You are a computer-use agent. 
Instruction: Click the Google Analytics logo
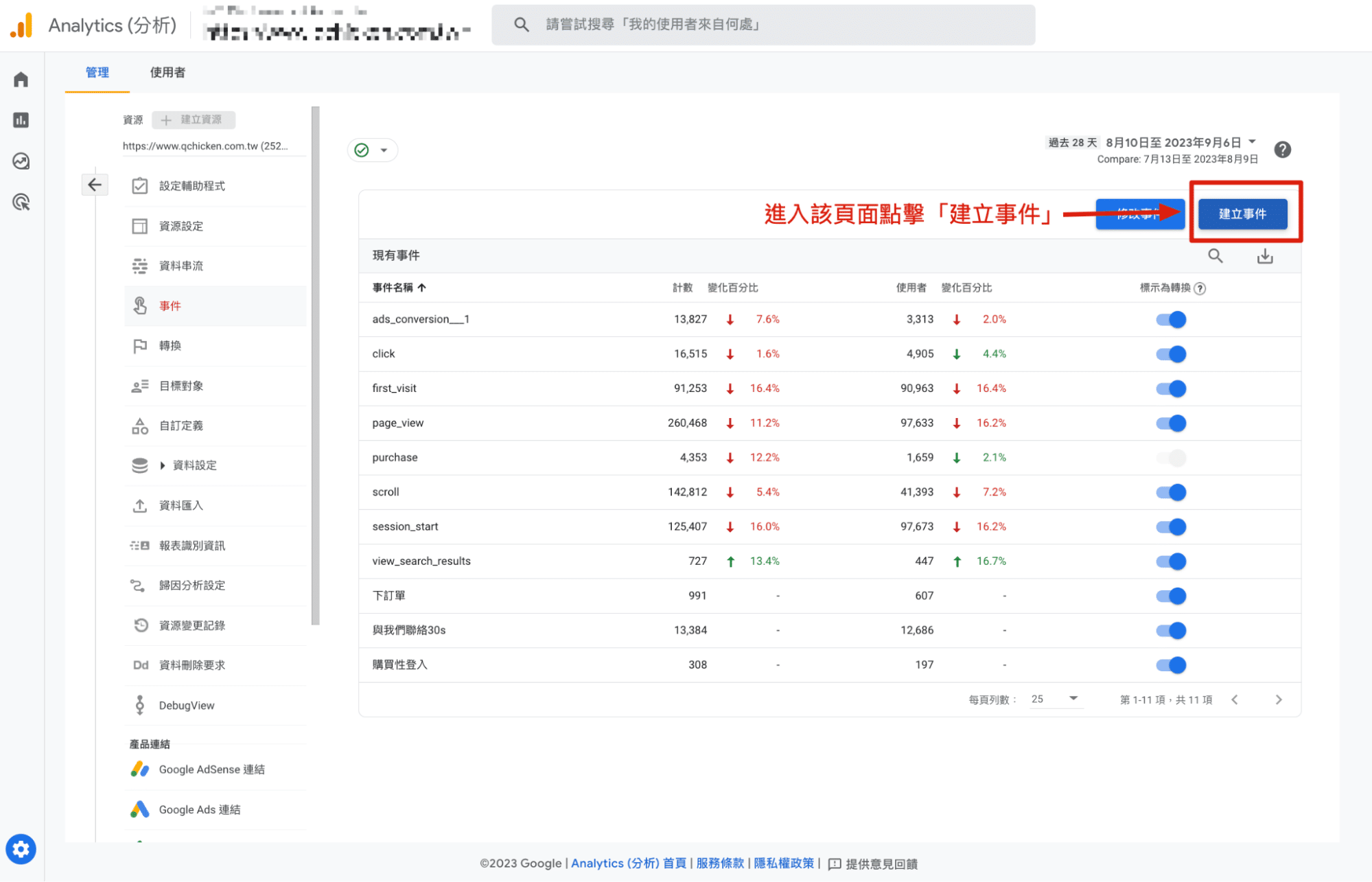click(21, 25)
